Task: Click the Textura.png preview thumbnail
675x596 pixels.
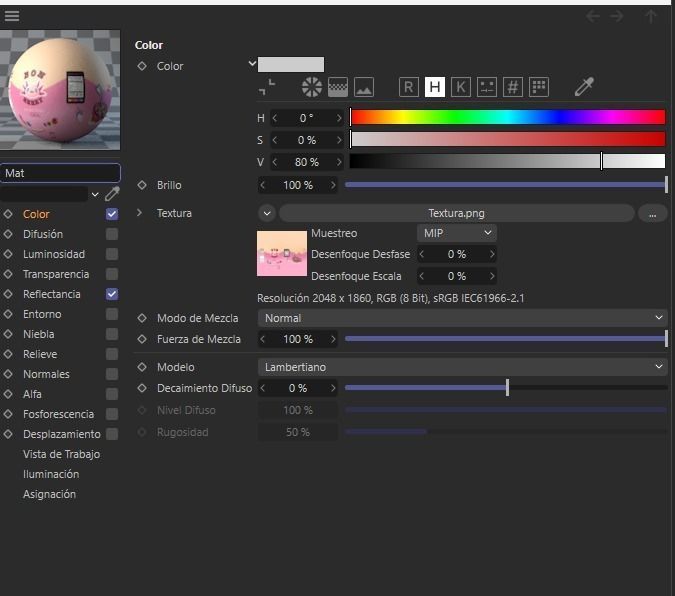Action: (282, 253)
